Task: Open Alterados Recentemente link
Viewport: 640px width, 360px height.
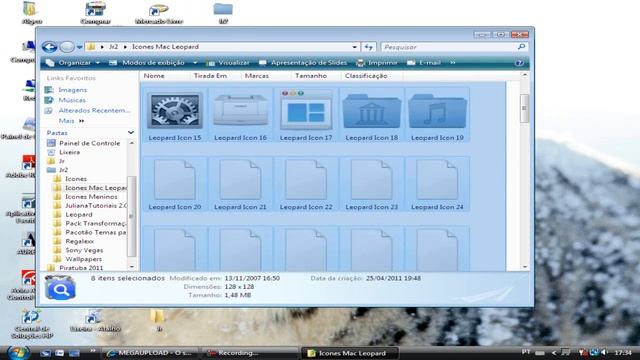Action: pos(94,111)
